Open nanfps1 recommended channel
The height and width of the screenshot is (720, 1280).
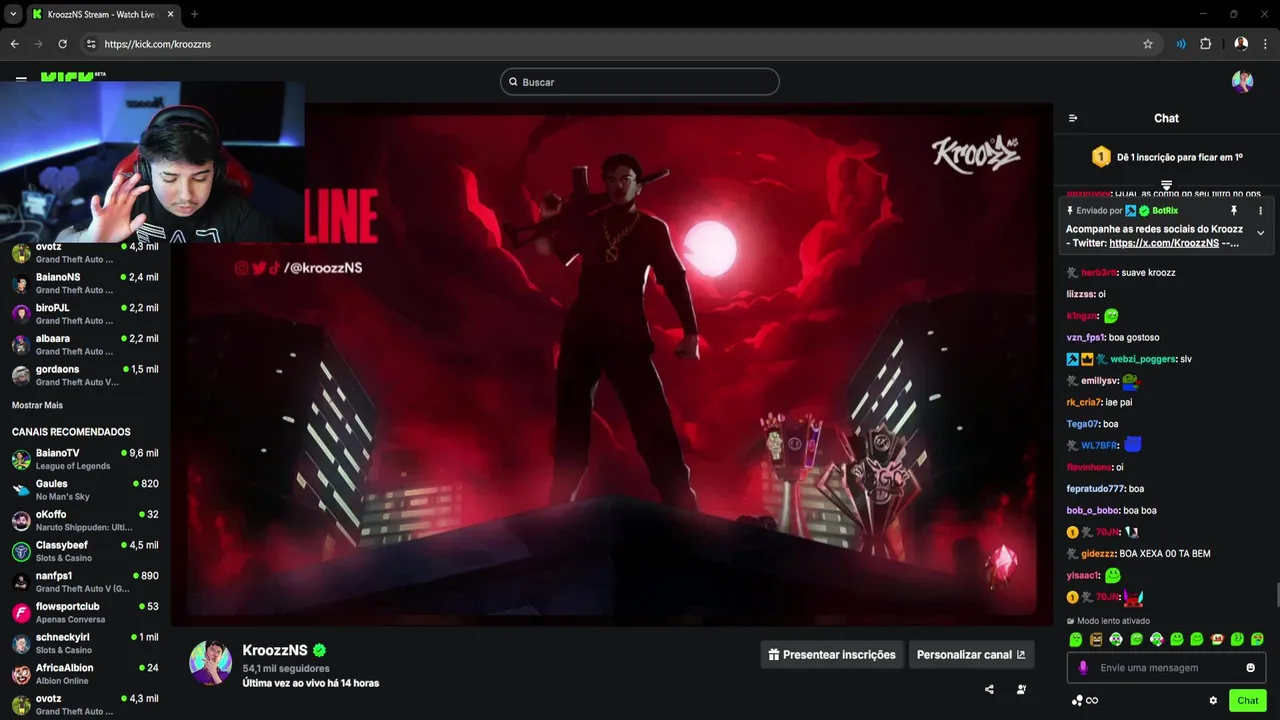click(x=85, y=582)
